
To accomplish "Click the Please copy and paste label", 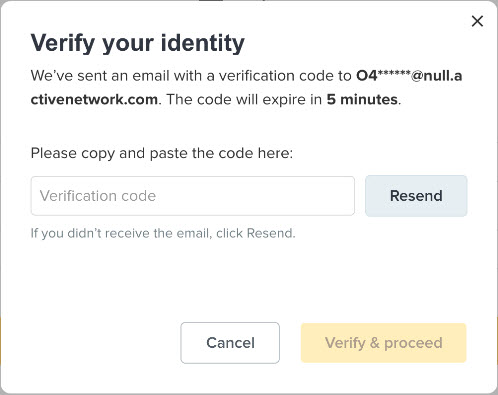I will click(162, 154).
